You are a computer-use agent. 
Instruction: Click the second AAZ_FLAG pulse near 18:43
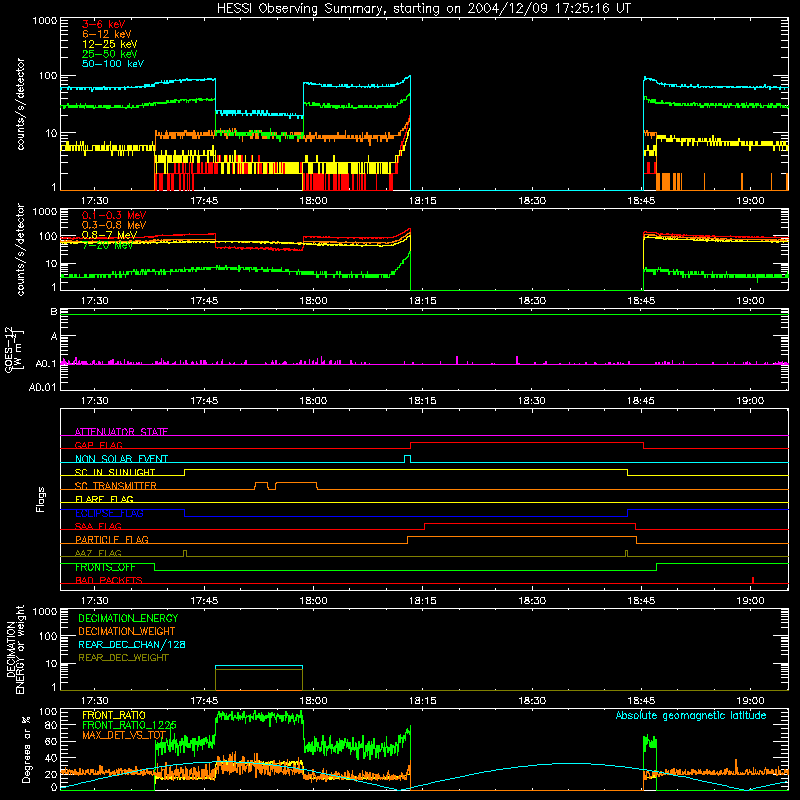[x=627, y=553]
